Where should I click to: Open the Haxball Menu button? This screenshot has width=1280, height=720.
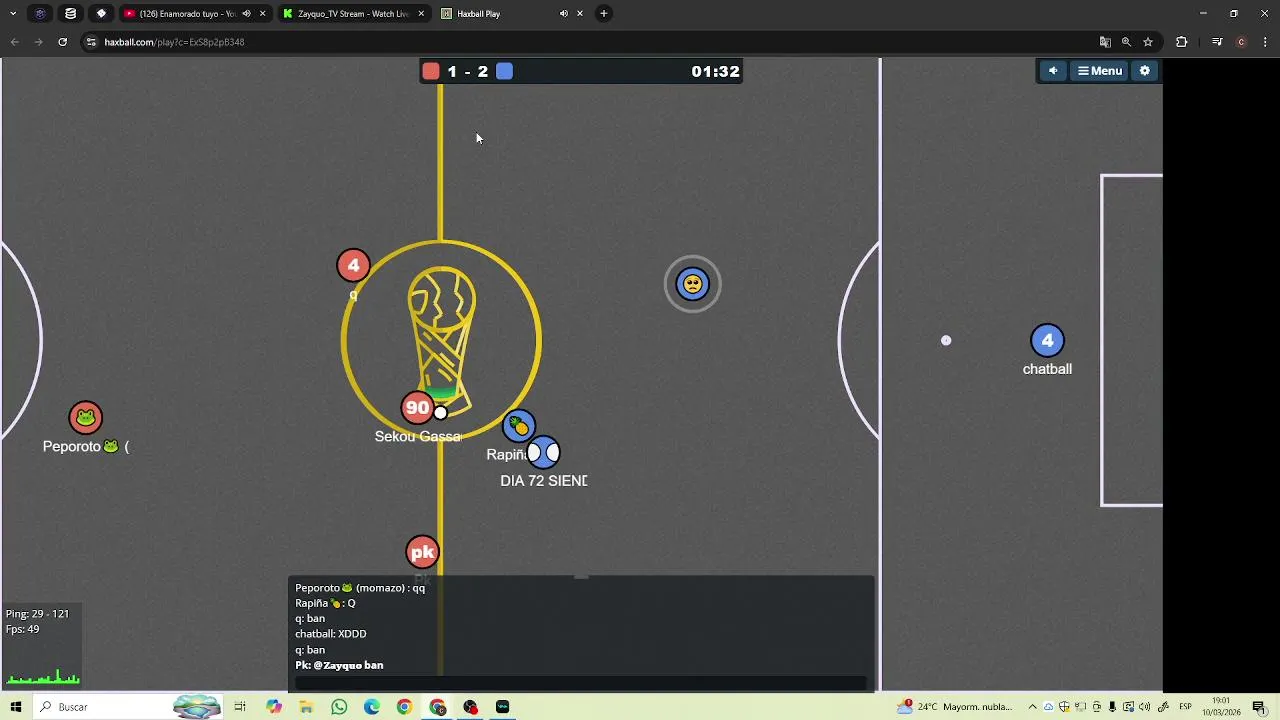tap(1100, 71)
